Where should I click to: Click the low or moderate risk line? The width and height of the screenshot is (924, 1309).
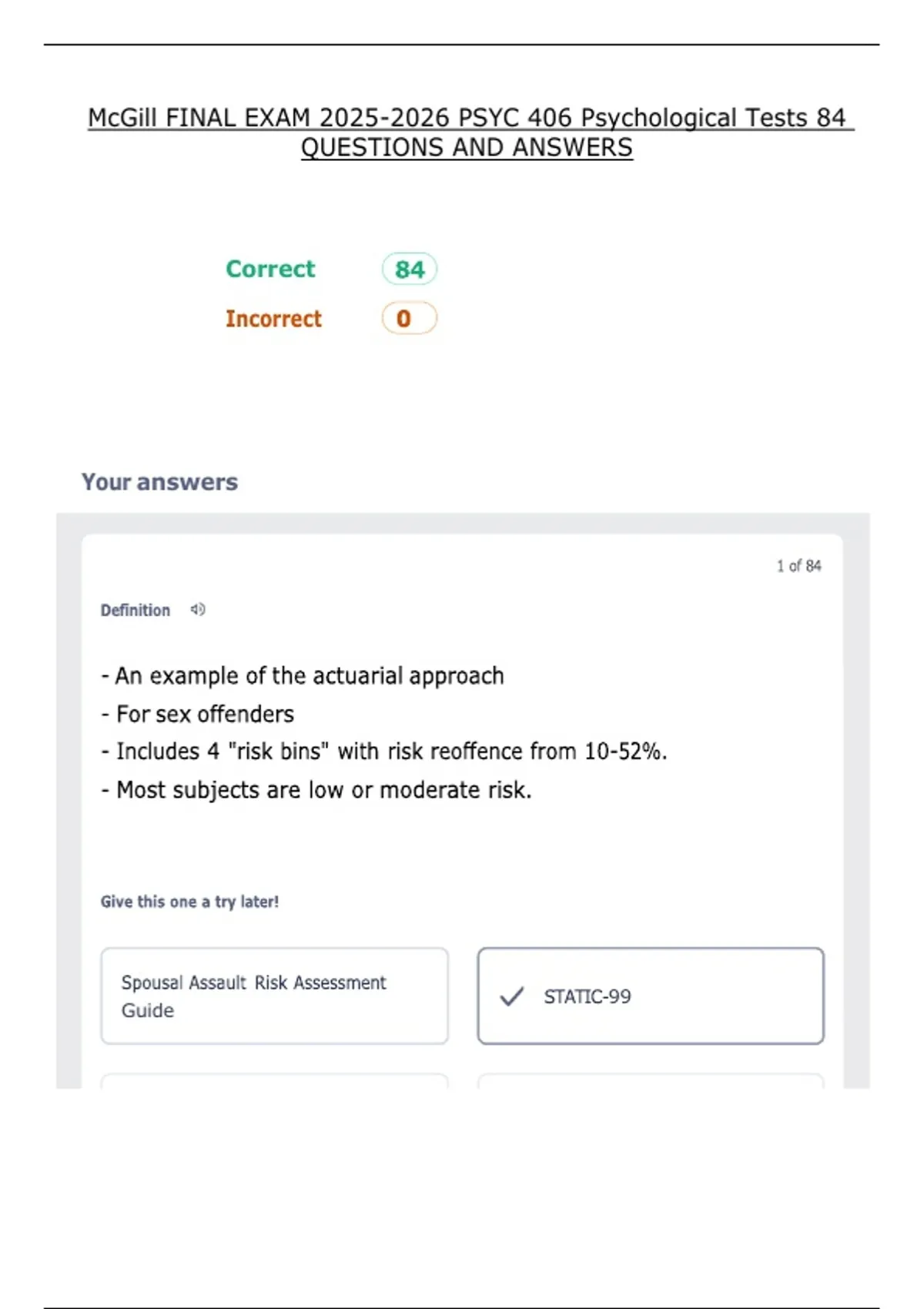(x=316, y=790)
